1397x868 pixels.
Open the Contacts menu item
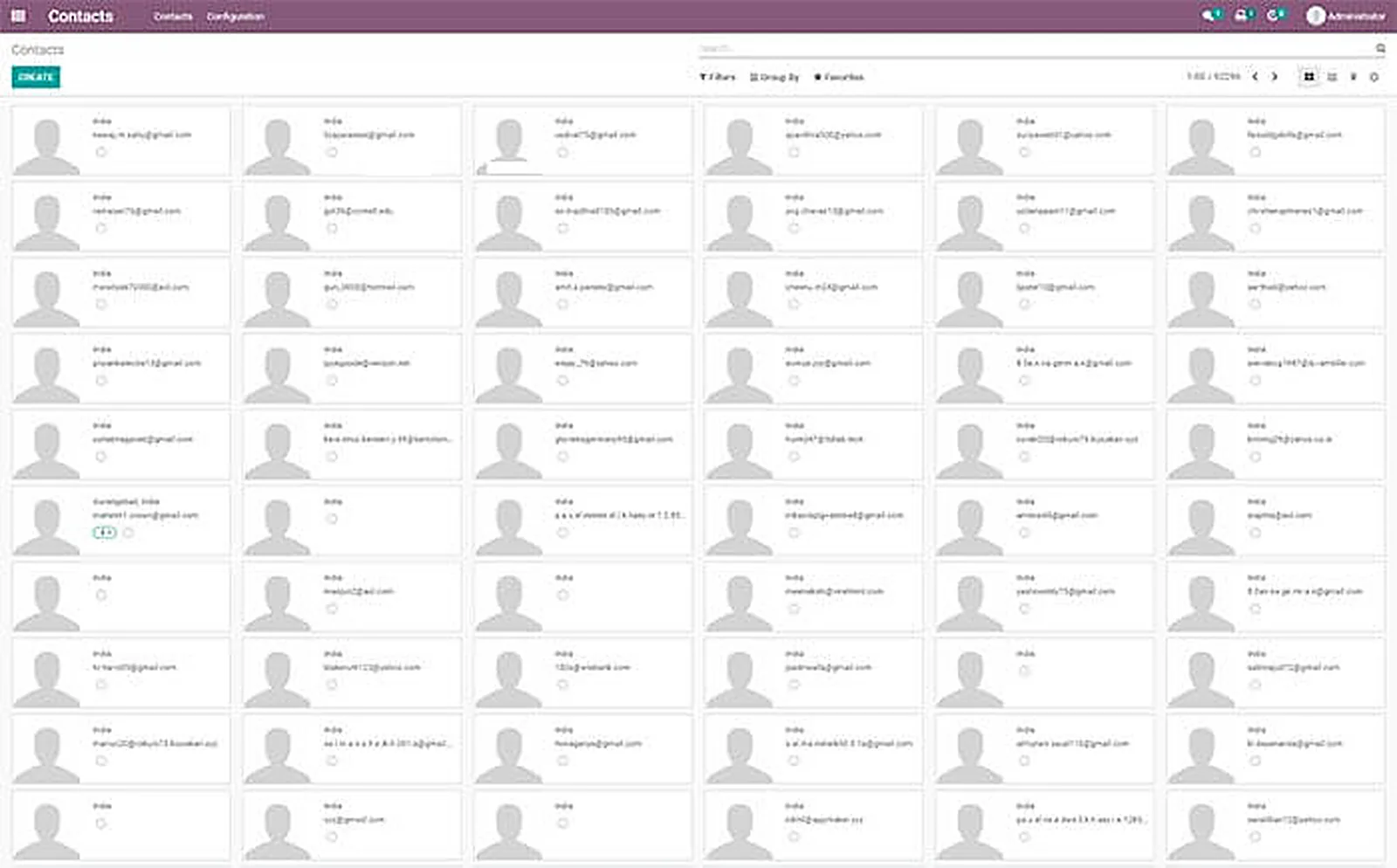[x=173, y=17]
